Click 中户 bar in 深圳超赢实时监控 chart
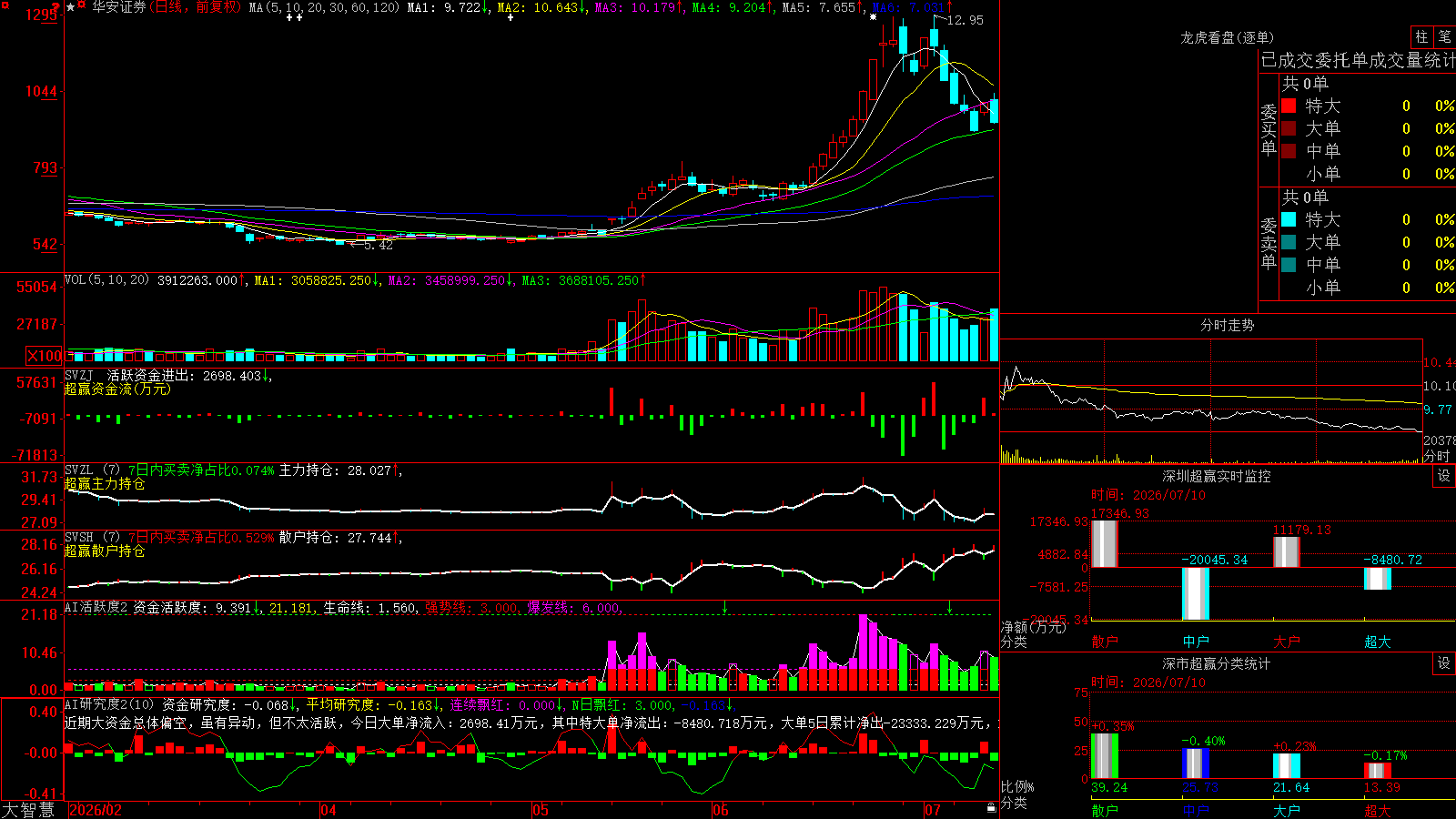 click(x=1196, y=593)
